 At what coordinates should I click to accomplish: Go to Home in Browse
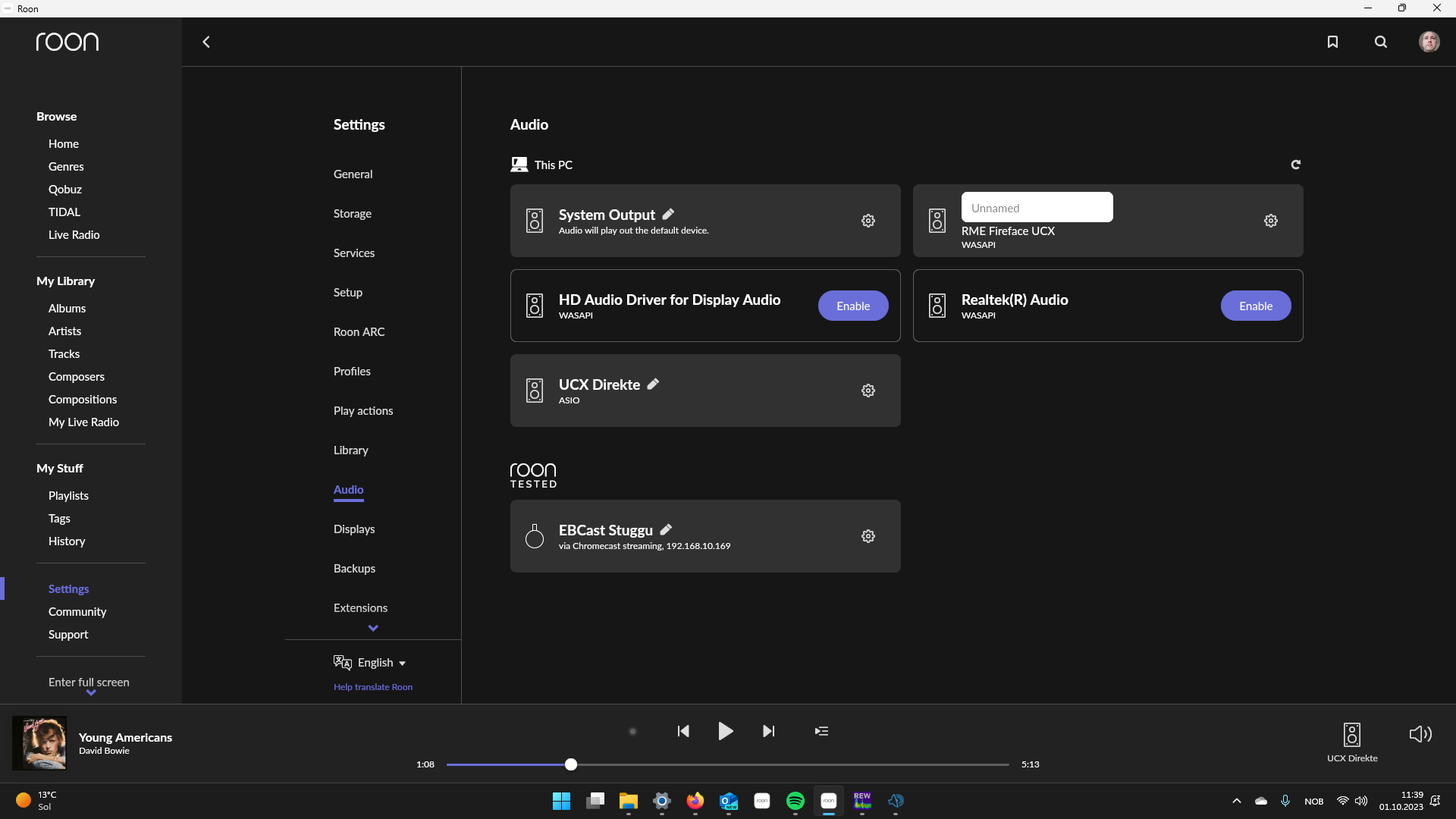click(64, 144)
